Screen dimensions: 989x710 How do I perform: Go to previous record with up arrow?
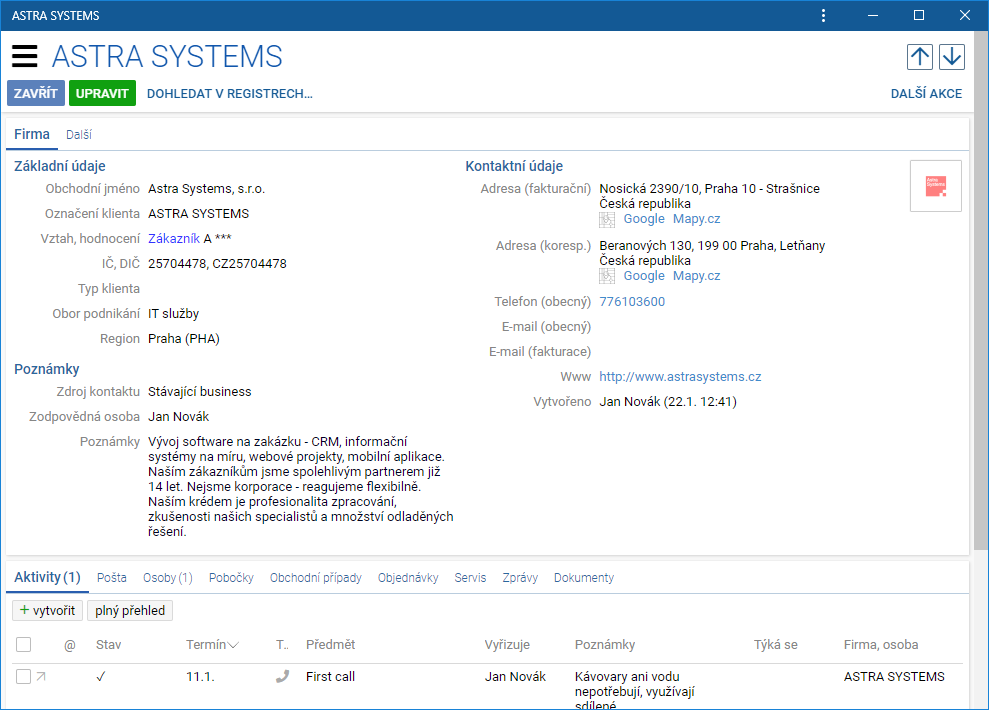tap(920, 57)
